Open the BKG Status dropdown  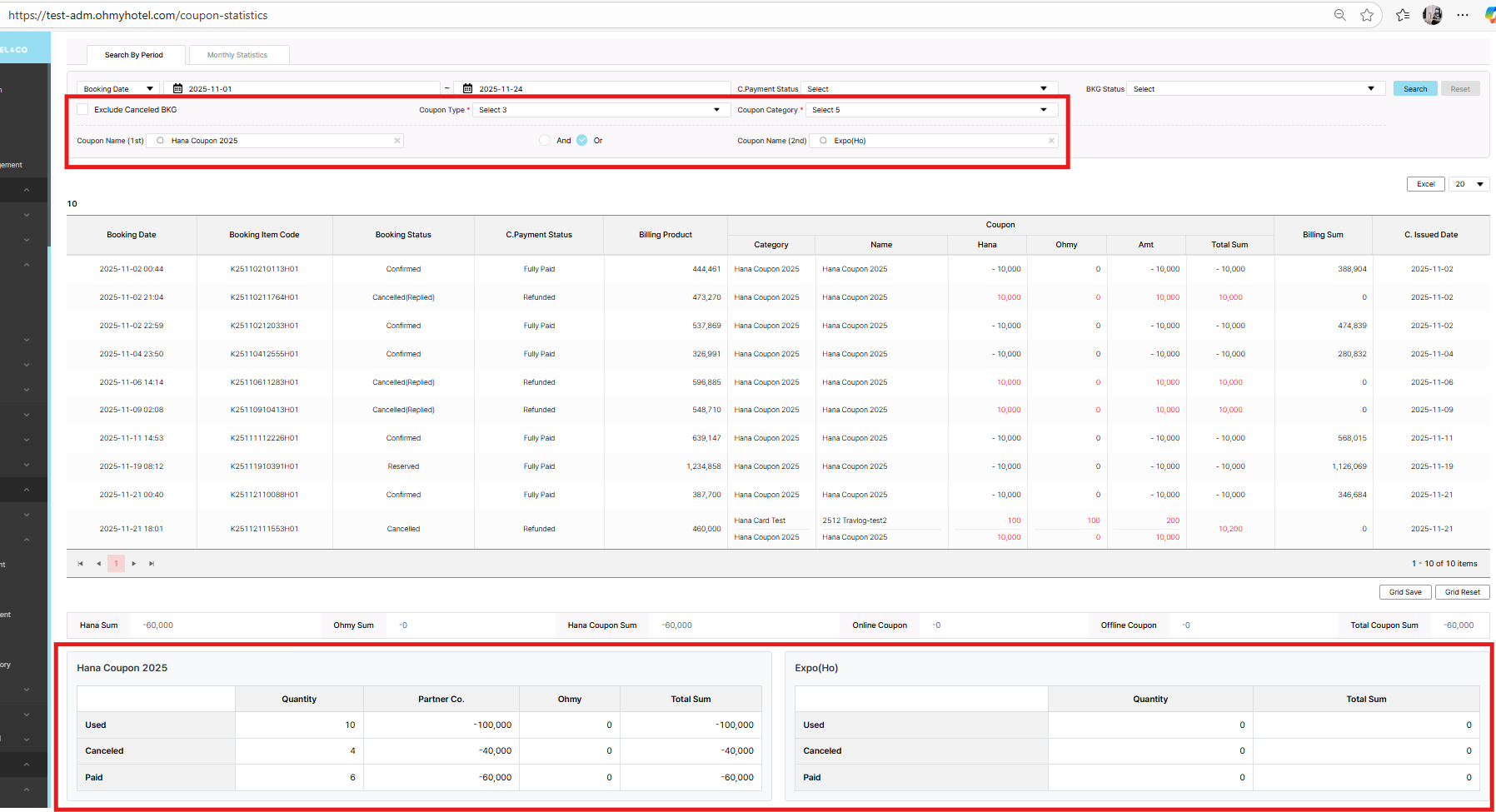(x=1255, y=89)
